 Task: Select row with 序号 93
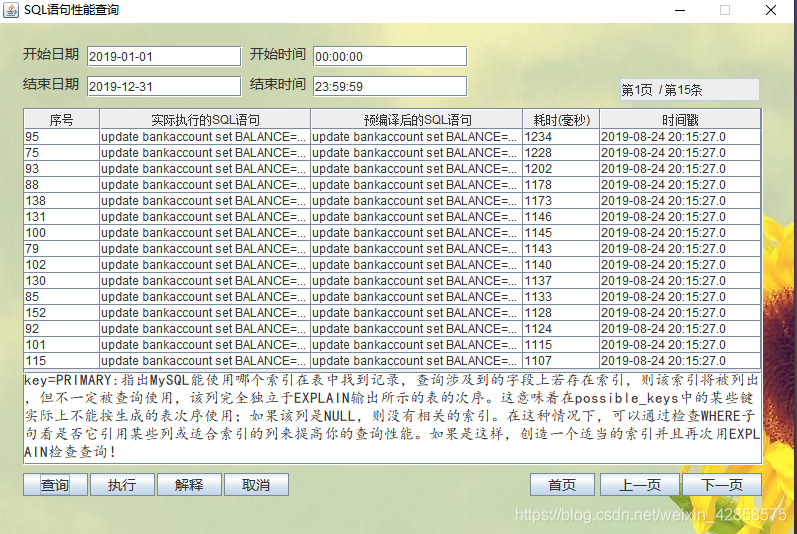point(392,169)
